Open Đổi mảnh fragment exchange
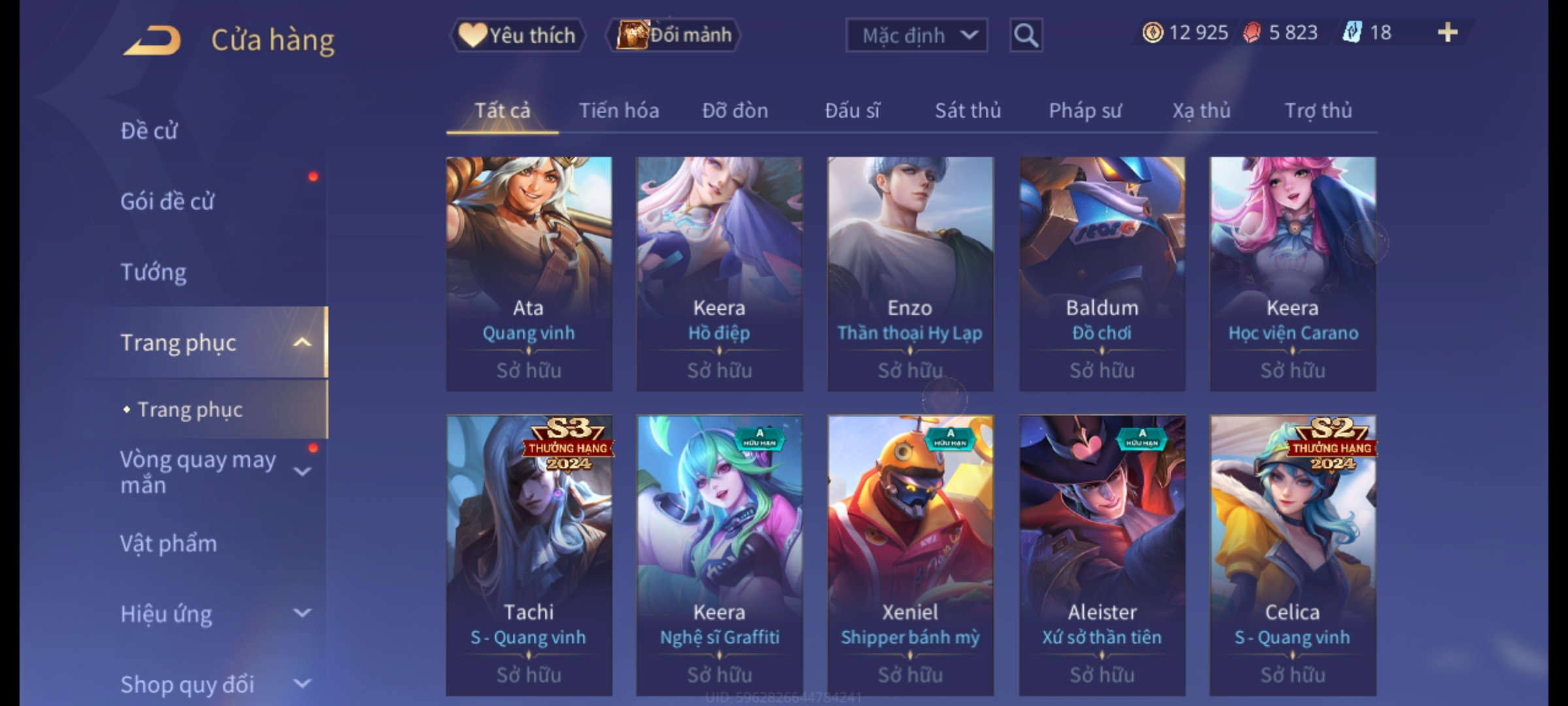Screen dimensions: 1568x706 tap(674, 35)
